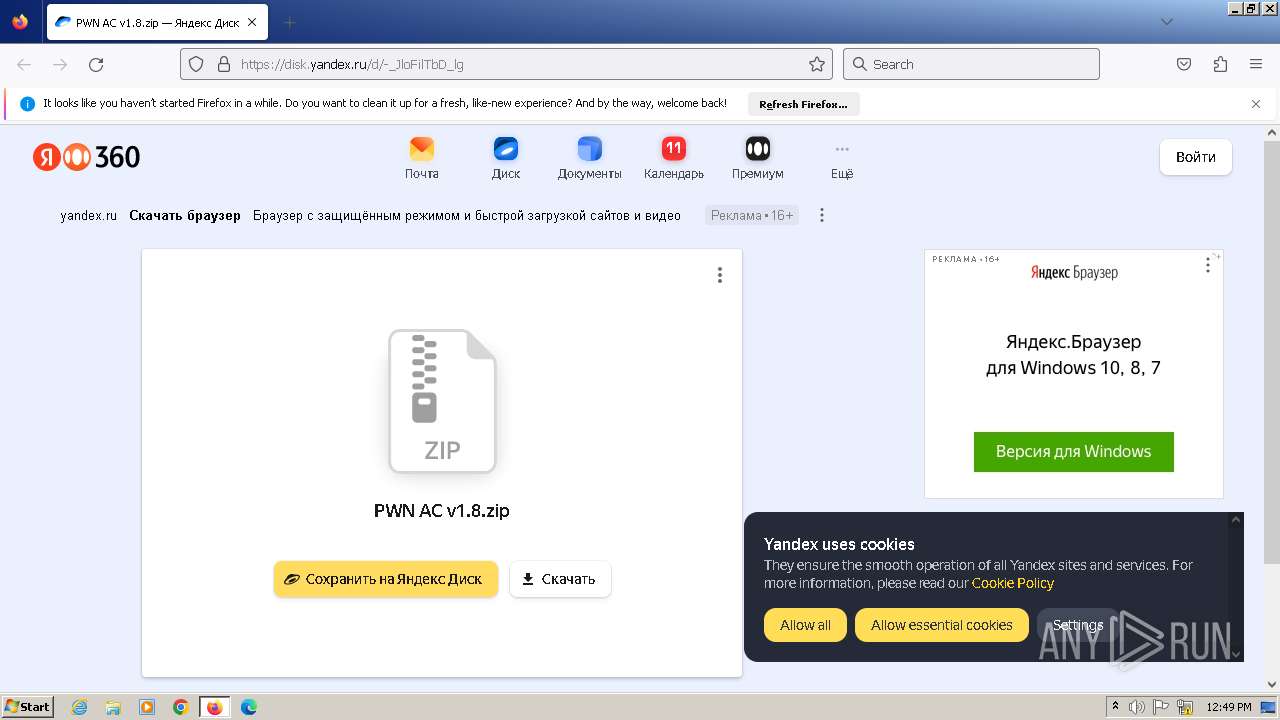Open Firefox application hamburger menu
This screenshot has width=1280, height=720.
pyautogui.click(x=1256, y=64)
